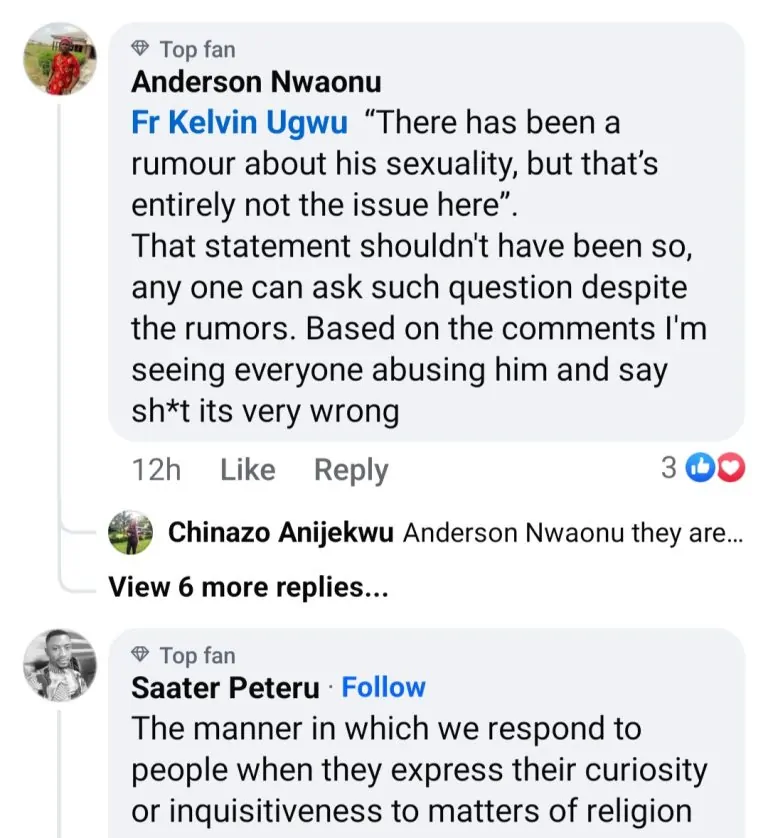Like Anderson Nwaonu's comment
The width and height of the screenshot is (768, 838).
tap(247, 469)
